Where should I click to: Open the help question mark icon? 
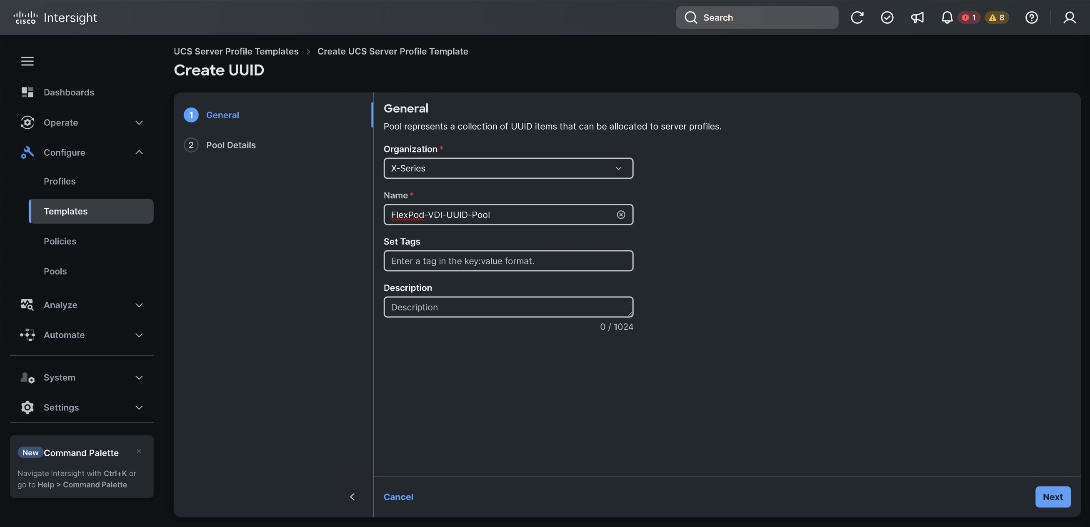pyautogui.click(x=1032, y=17)
